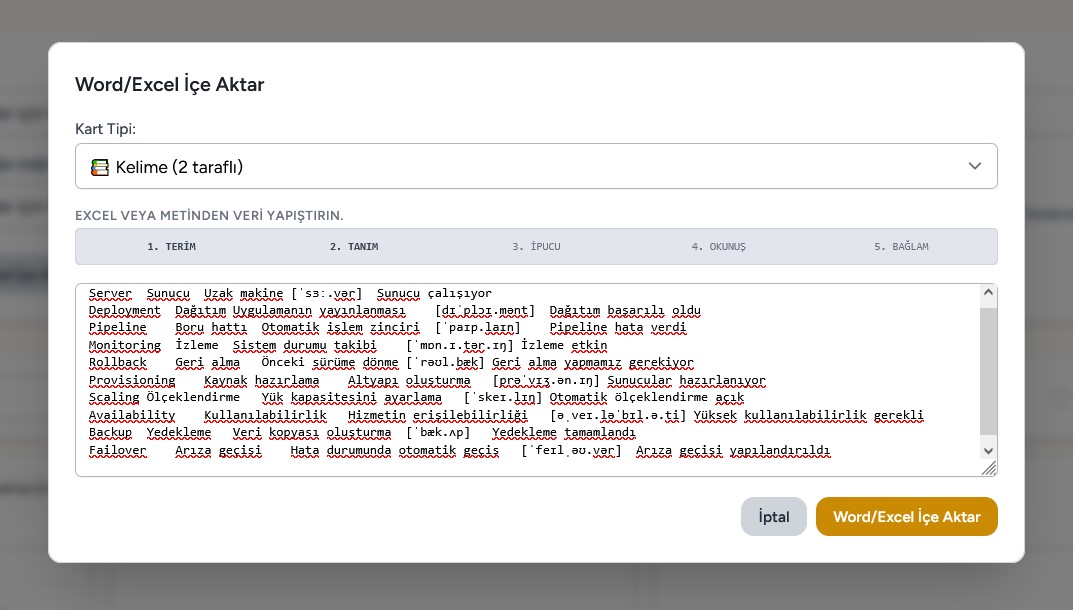Viewport: 1073px width, 610px height.
Task: Click the chevron on the card type selector
Action: [975, 166]
